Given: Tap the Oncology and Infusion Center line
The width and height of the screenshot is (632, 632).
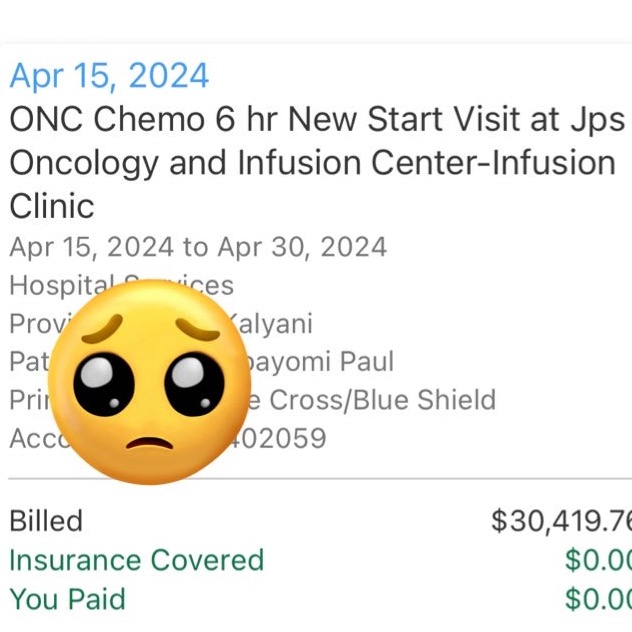Looking at the screenshot, I should tap(312, 163).
